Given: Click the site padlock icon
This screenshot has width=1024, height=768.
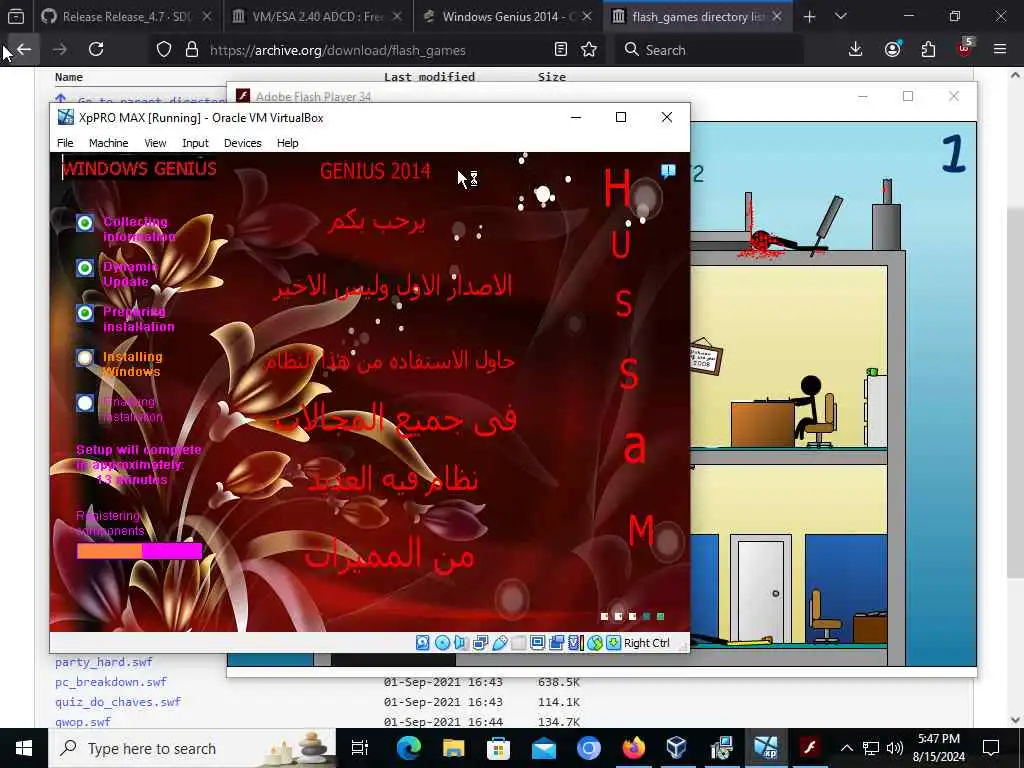Looking at the screenshot, I should (191, 50).
